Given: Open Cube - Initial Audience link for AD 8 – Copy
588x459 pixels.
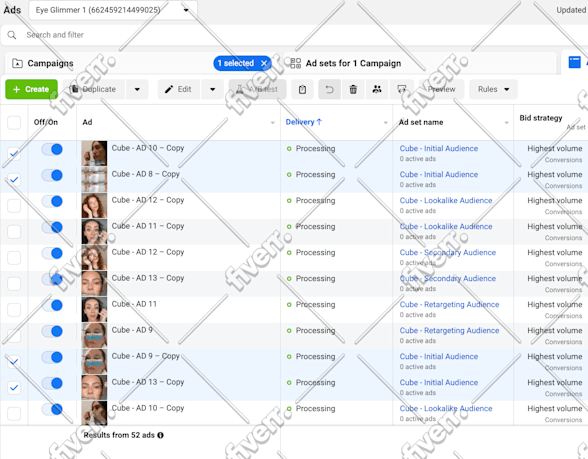Looking at the screenshot, I should click(x=439, y=175).
